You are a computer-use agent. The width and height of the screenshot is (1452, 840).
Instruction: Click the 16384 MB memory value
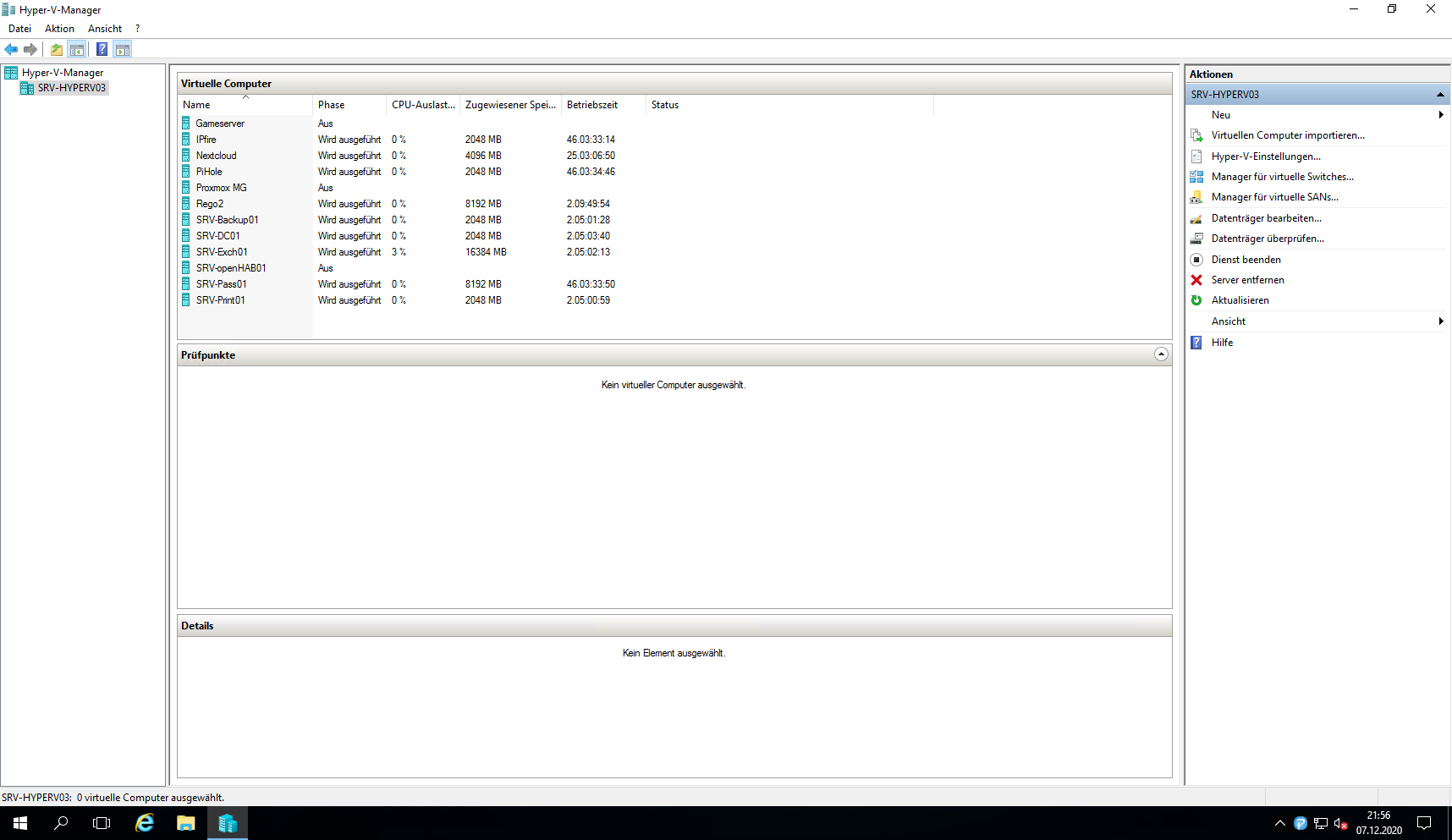pyautogui.click(x=486, y=252)
